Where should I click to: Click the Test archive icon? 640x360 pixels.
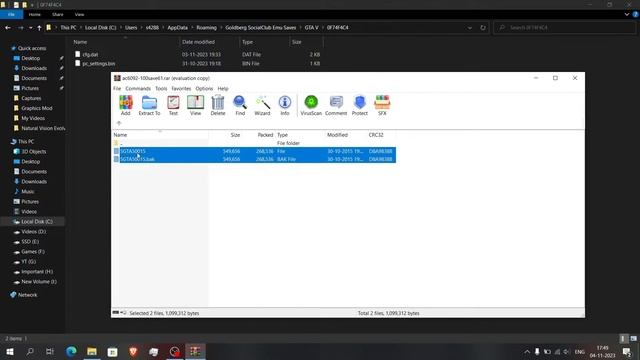point(173,105)
